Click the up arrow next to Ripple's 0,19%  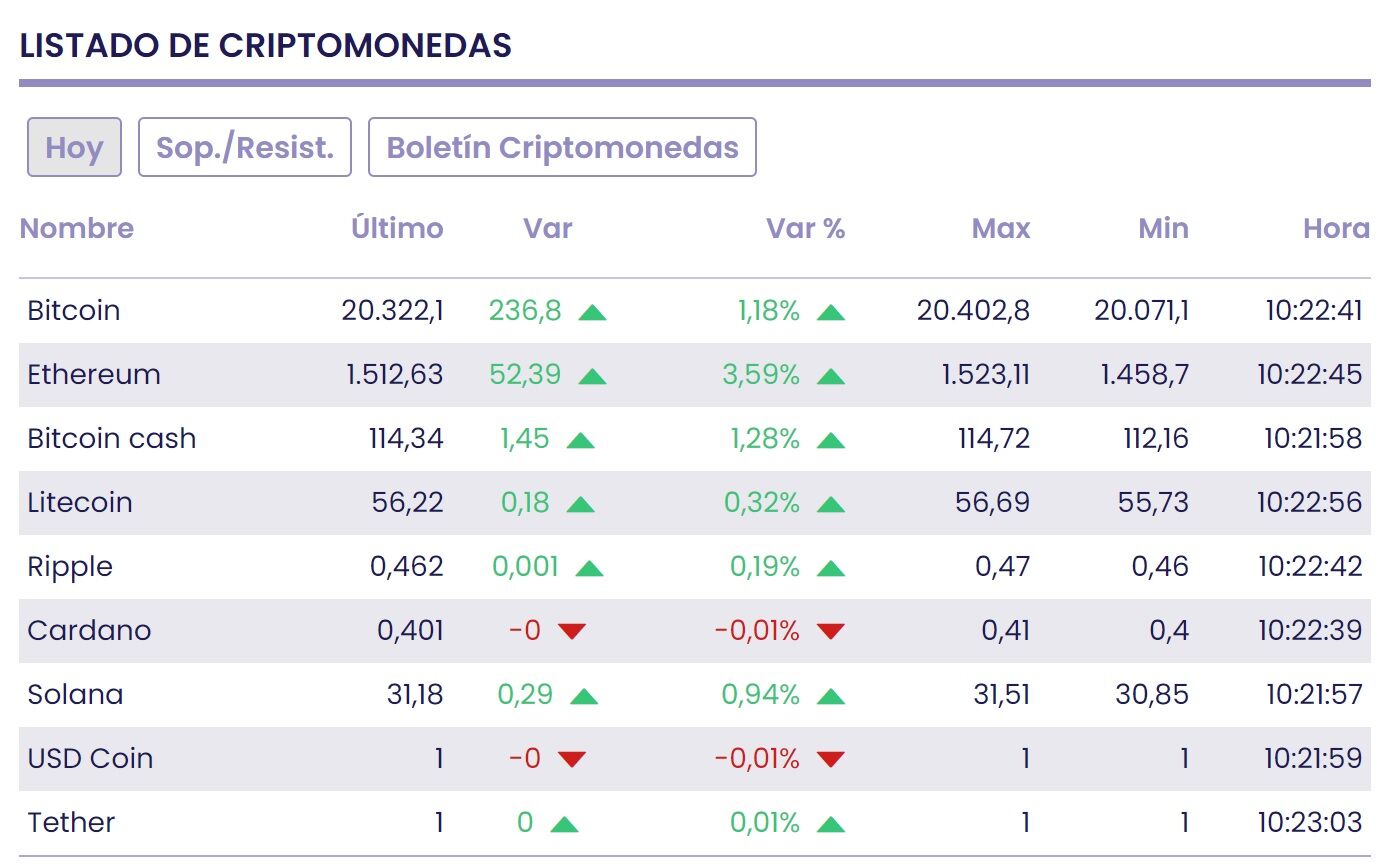(x=830, y=568)
